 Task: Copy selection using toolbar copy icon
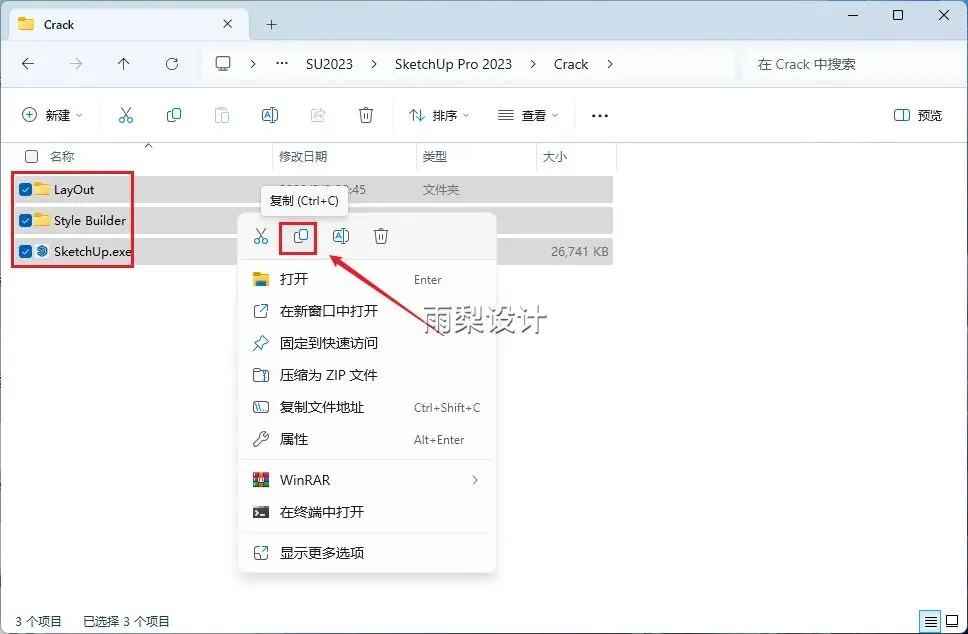click(x=174, y=115)
